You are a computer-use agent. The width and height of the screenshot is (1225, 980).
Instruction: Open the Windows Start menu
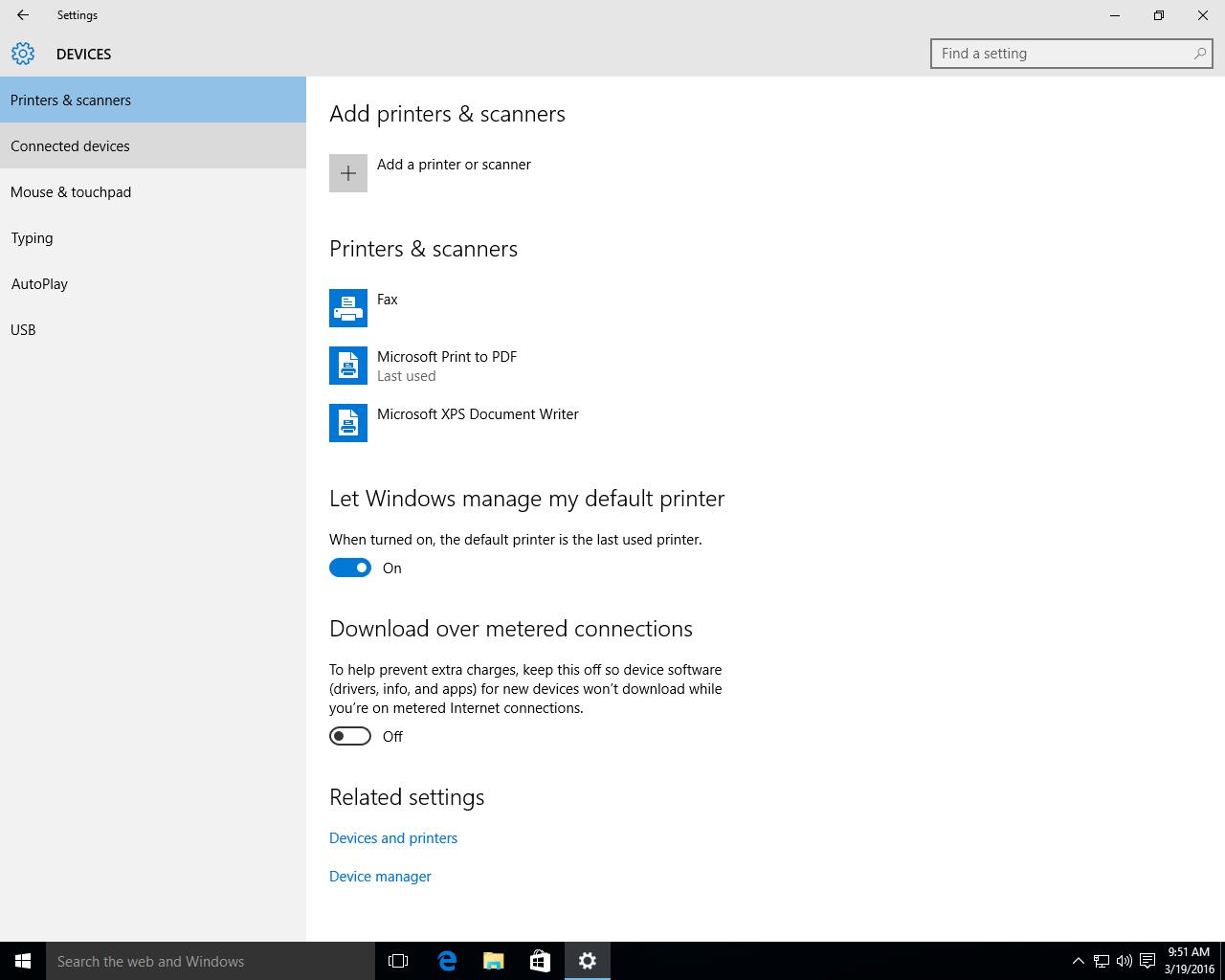point(23,961)
